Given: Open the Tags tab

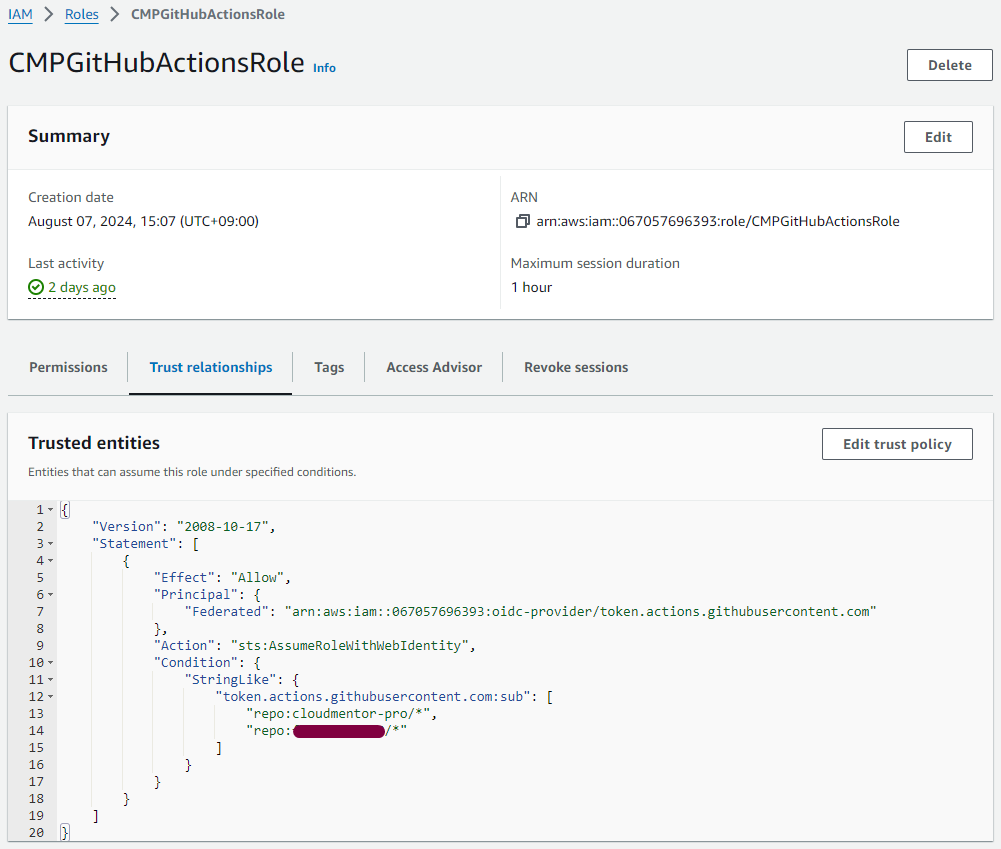Looking at the screenshot, I should (329, 367).
